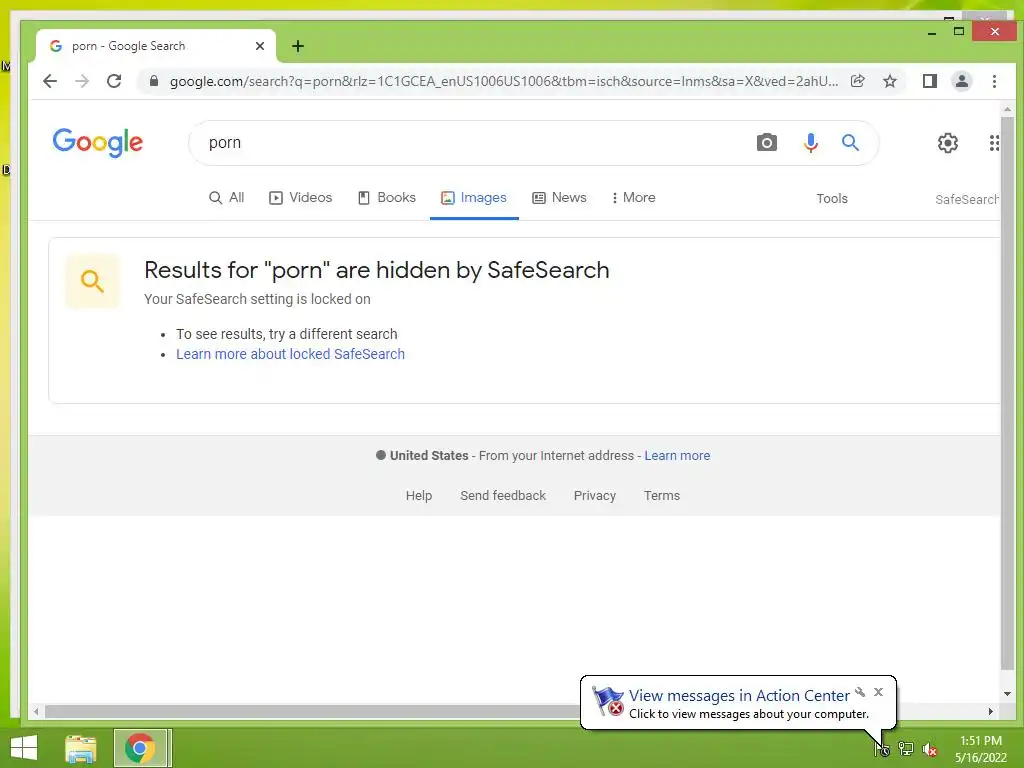
Task: Dismiss the Action Center balloon
Action: point(878,692)
